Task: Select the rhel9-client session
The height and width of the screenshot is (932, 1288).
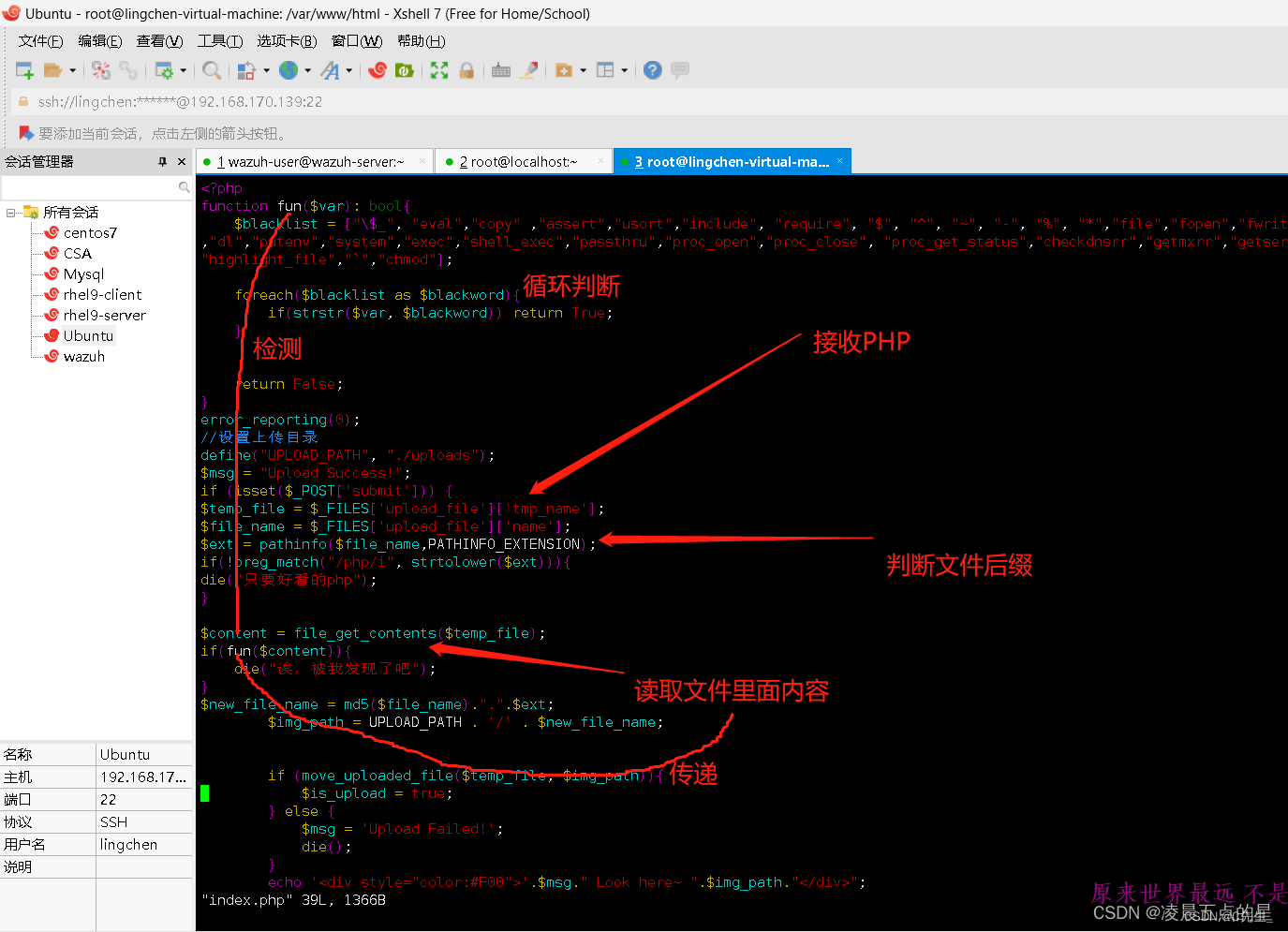Action: (102, 295)
